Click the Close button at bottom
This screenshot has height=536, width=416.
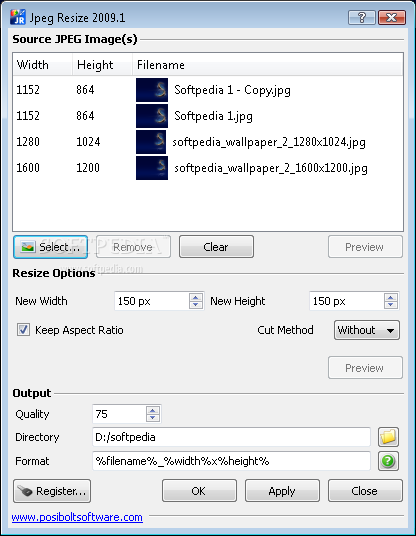365,491
